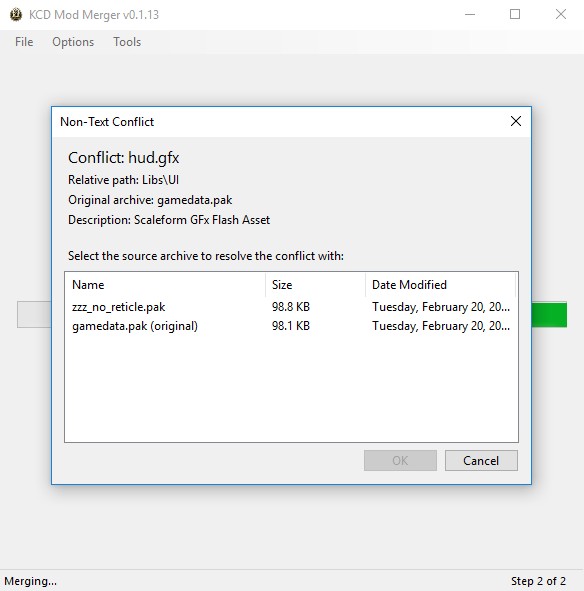Viewport: 584px width, 591px height.
Task: Close the Non-Text Conflict dialog
Action: [515, 121]
